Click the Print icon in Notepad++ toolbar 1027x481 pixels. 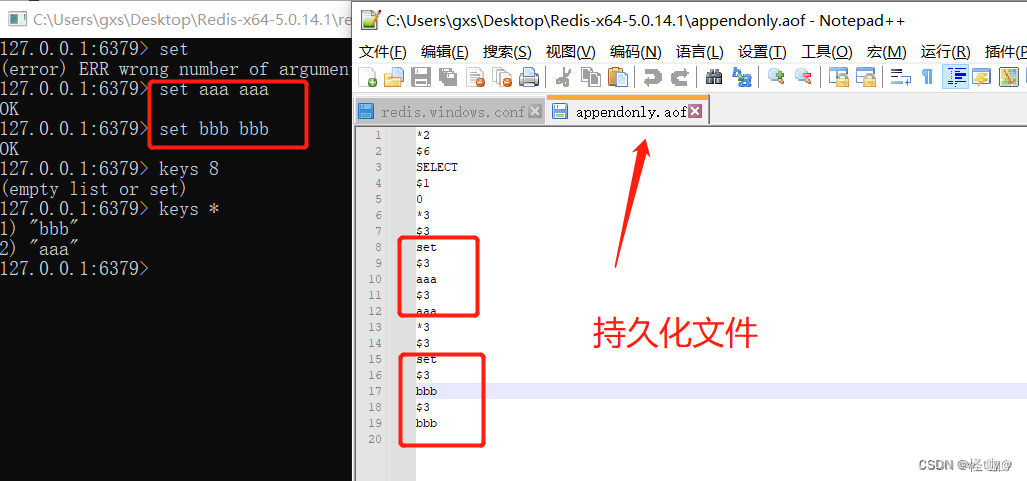pyautogui.click(x=529, y=77)
